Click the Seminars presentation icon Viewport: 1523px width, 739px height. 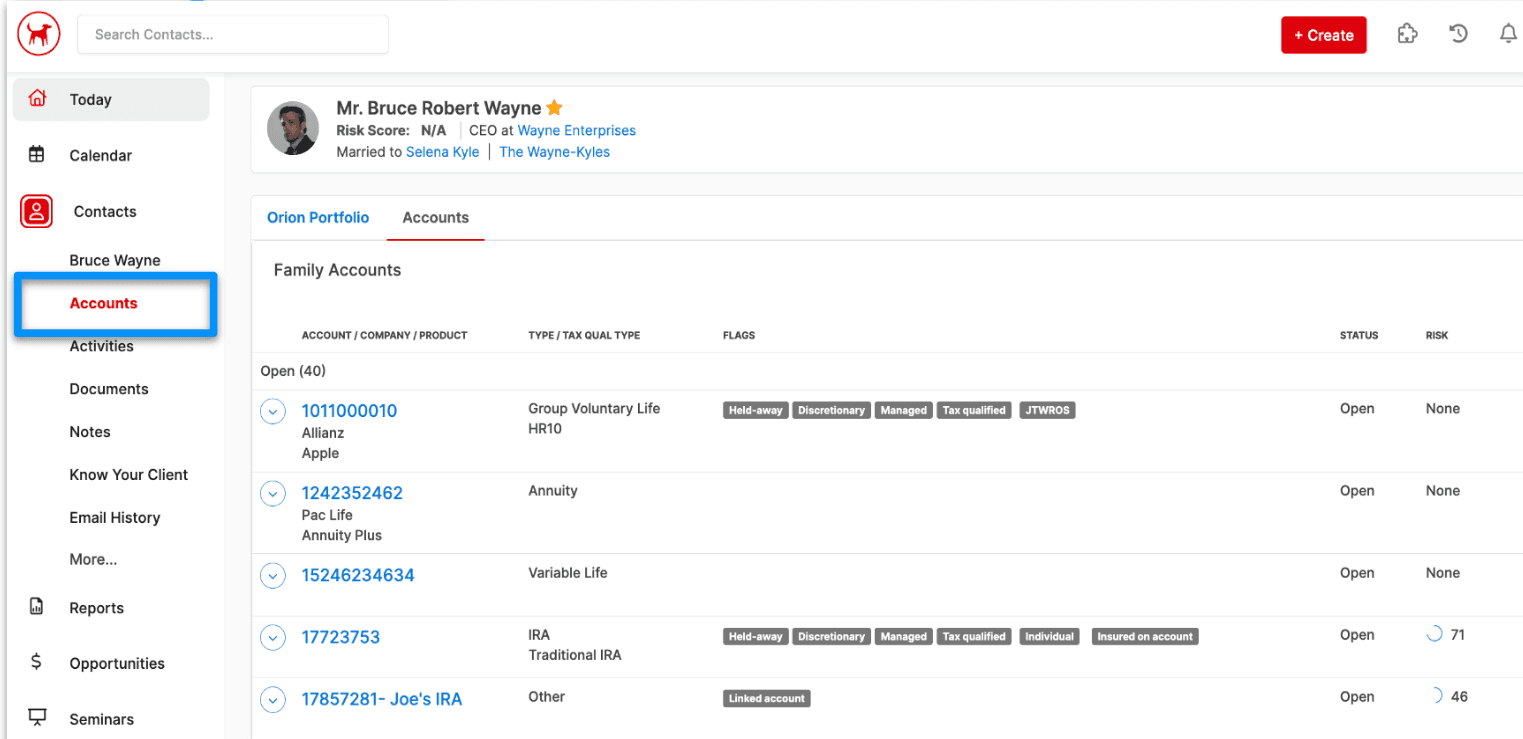[37, 717]
